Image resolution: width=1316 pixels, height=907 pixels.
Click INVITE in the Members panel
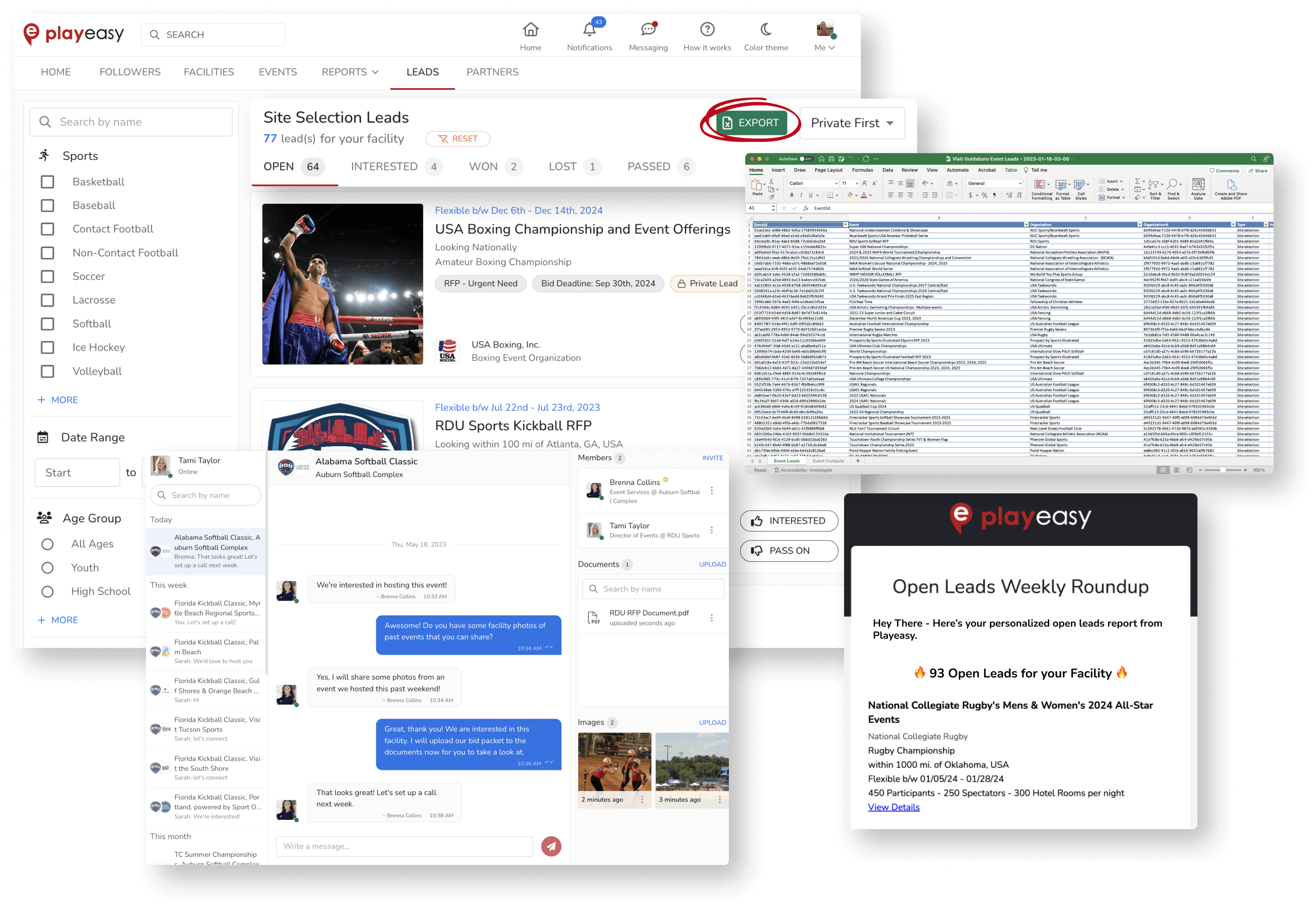point(712,458)
